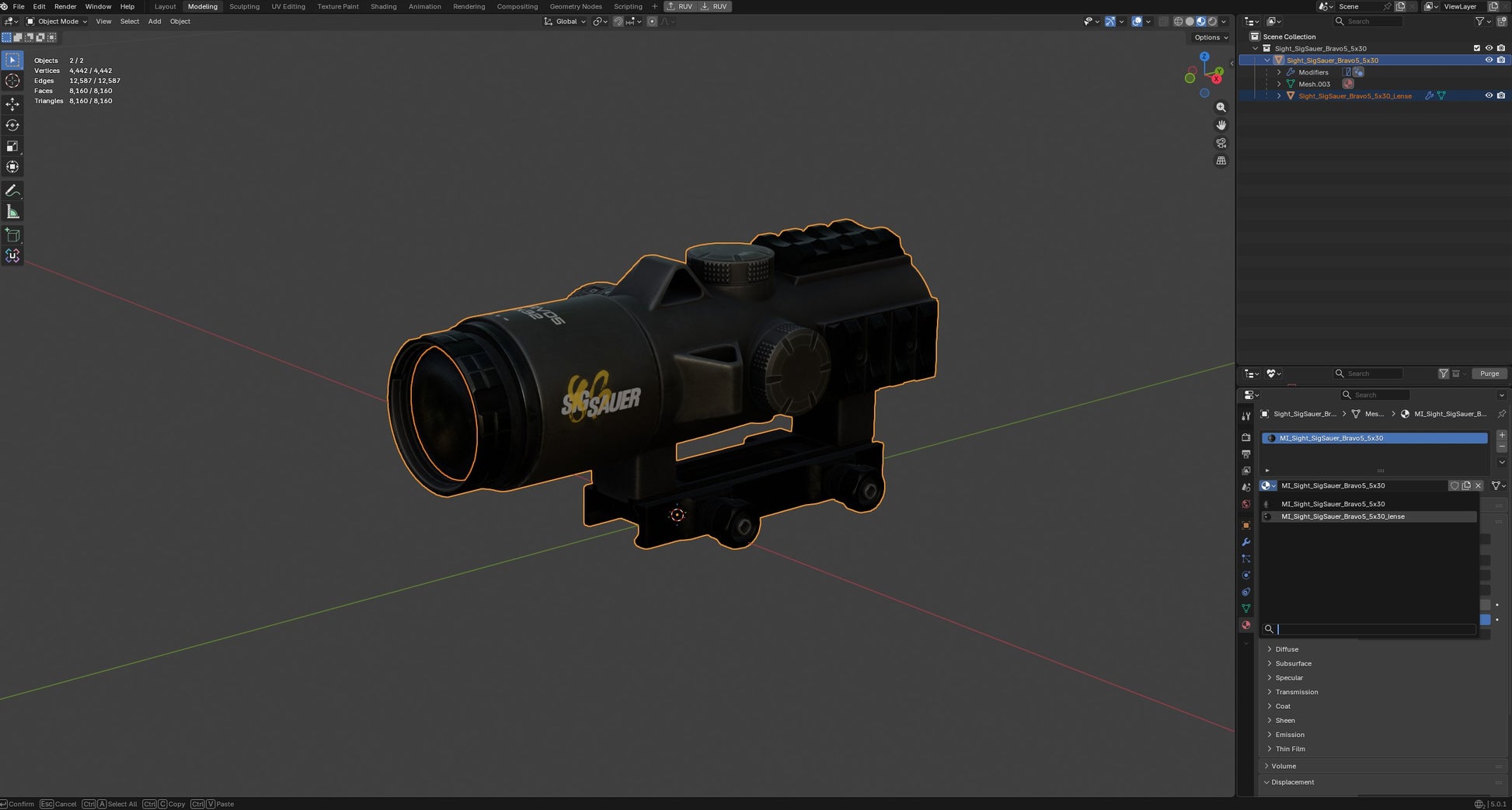Add a material slot with plus button
This screenshot has width=1512, height=810.
click(x=1501, y=435)
